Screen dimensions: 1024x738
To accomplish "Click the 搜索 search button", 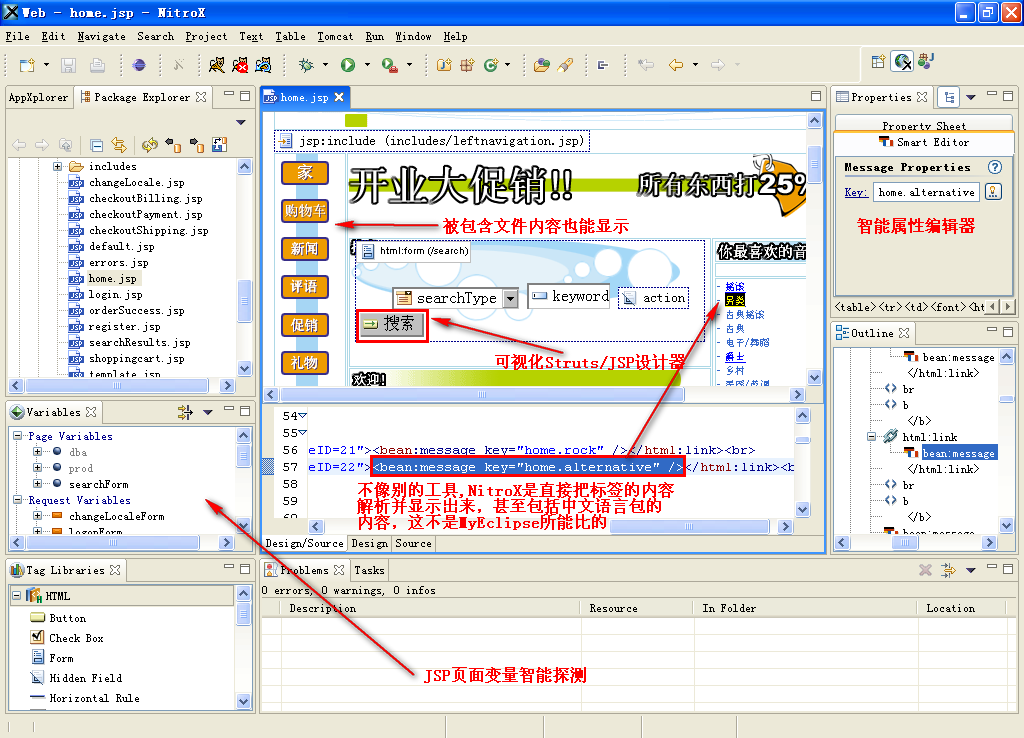I will pyautogui.click(x=392, y=324).
